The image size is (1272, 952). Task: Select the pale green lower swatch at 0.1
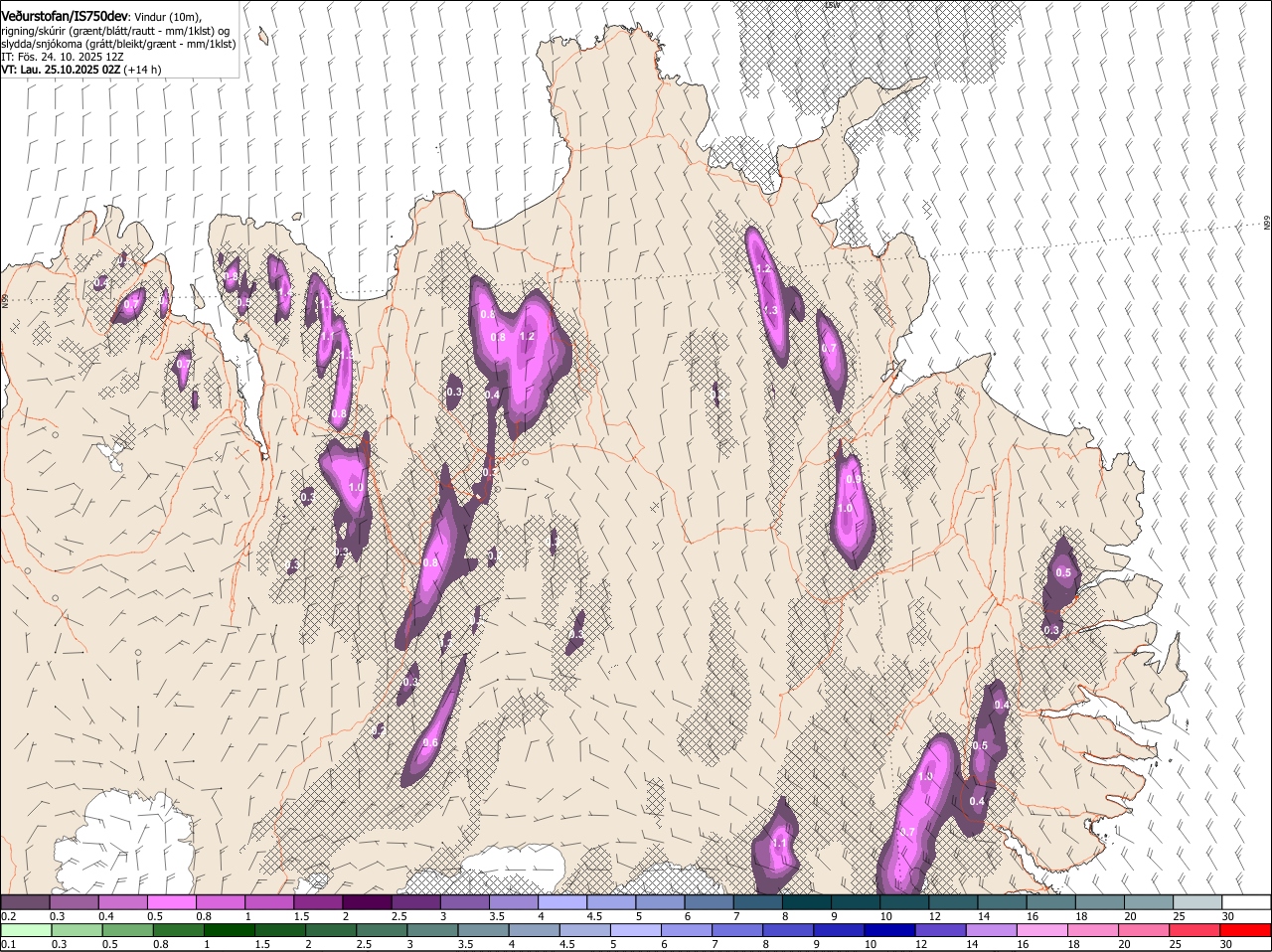[26, 930]
